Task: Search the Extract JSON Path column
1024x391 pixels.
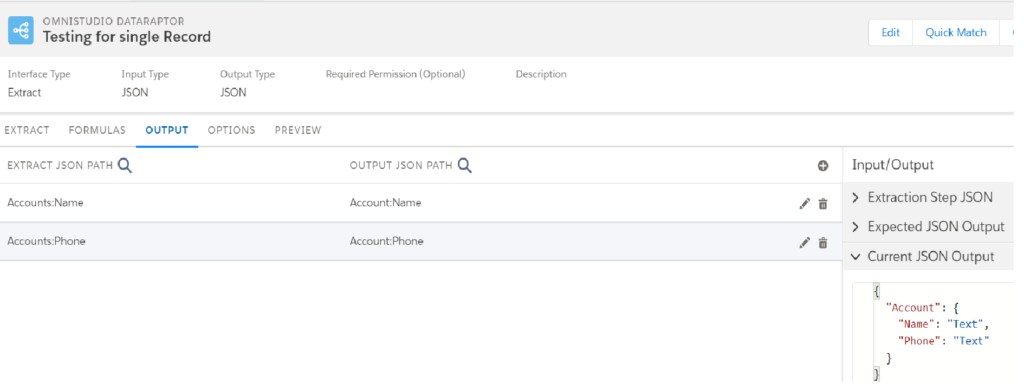Action: tap(125, 166)
